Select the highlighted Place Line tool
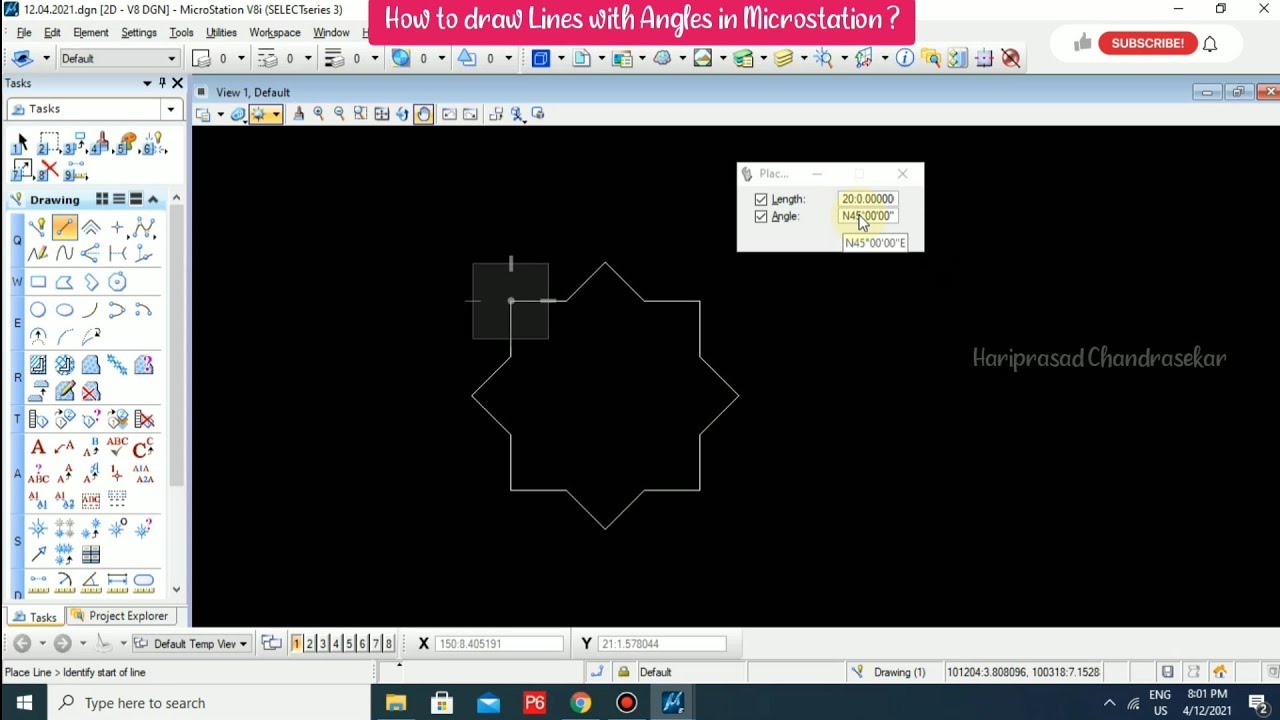The width and height of the screenshot is (1280, 720). tap(65, 228)
